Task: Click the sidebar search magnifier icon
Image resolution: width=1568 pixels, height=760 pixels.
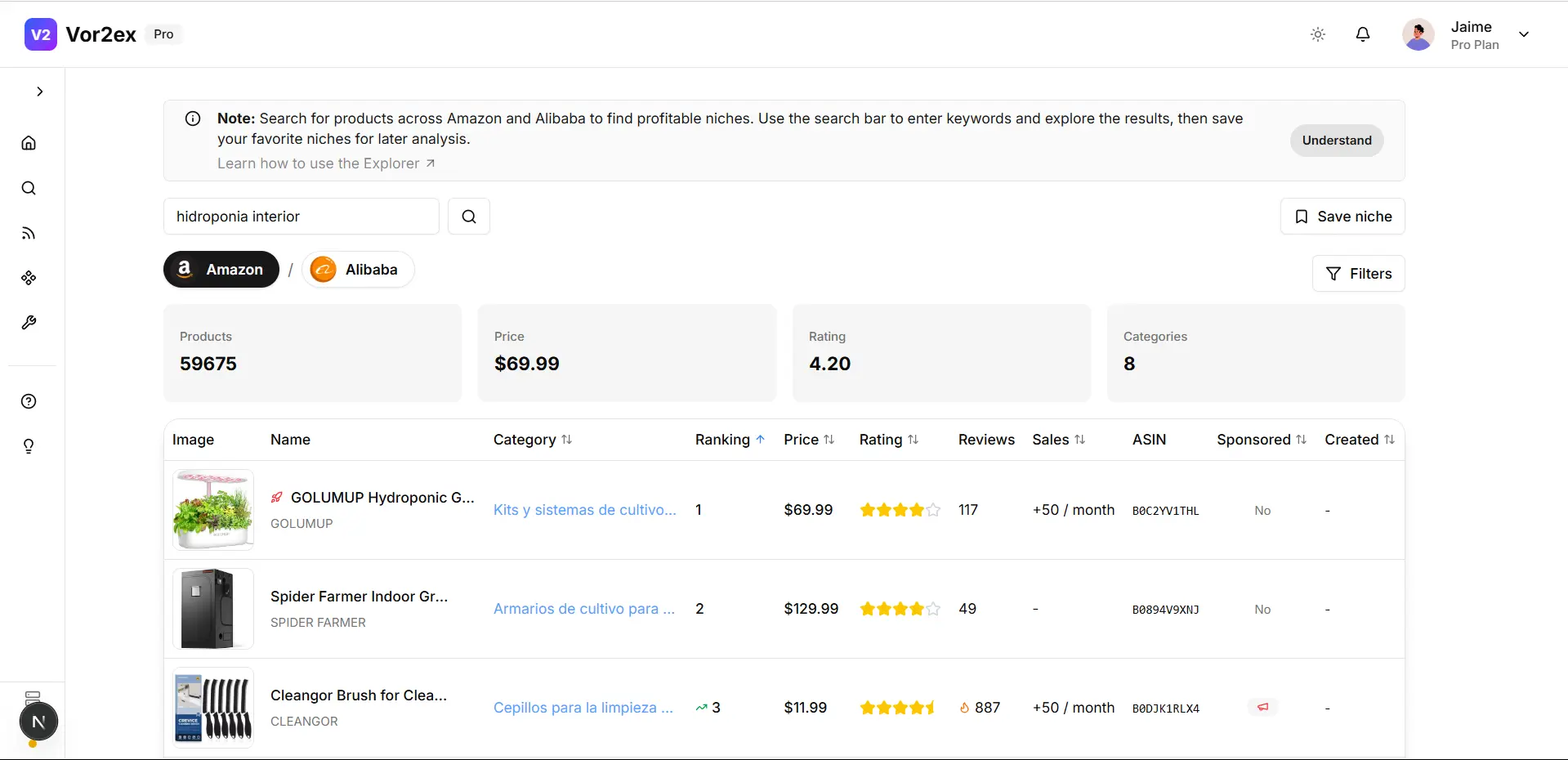Action: tap(29, 188)
